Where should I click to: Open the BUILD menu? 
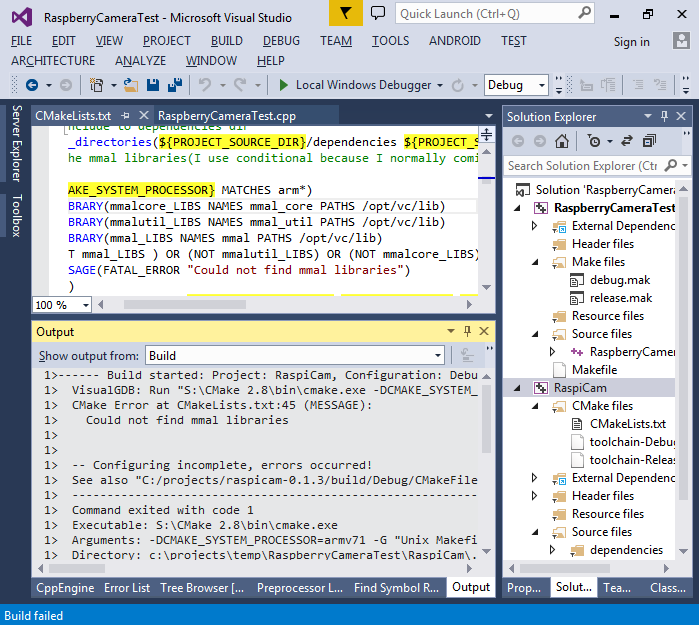tap(226, 41)
